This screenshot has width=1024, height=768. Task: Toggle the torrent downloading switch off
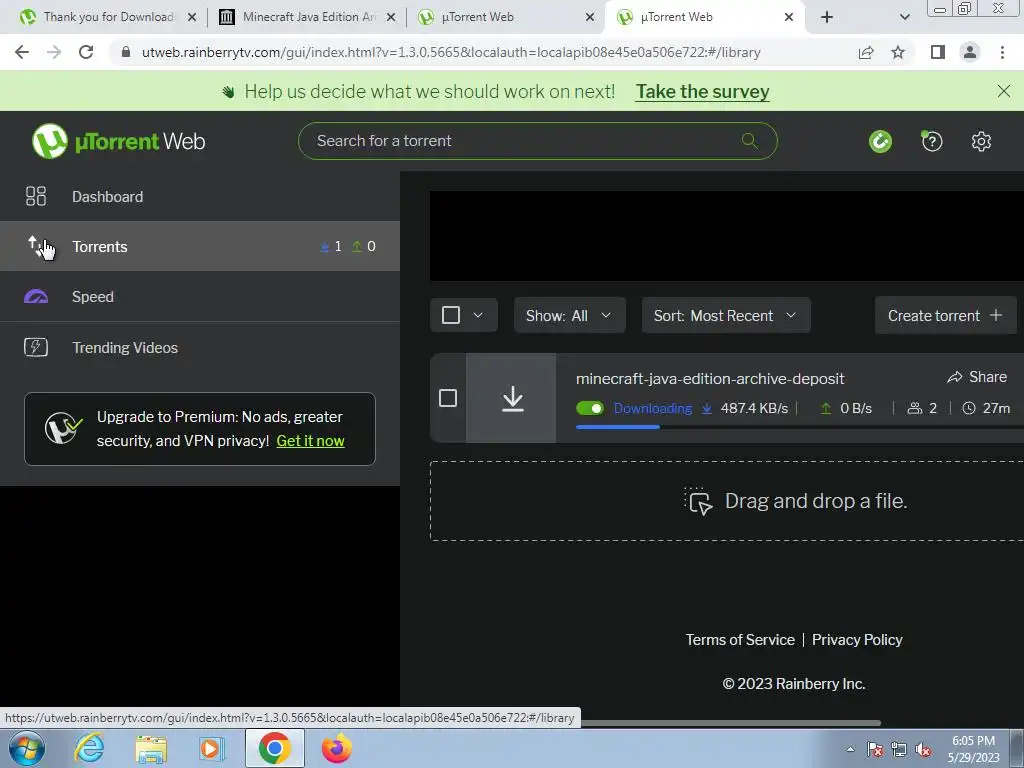click(590, 408)
